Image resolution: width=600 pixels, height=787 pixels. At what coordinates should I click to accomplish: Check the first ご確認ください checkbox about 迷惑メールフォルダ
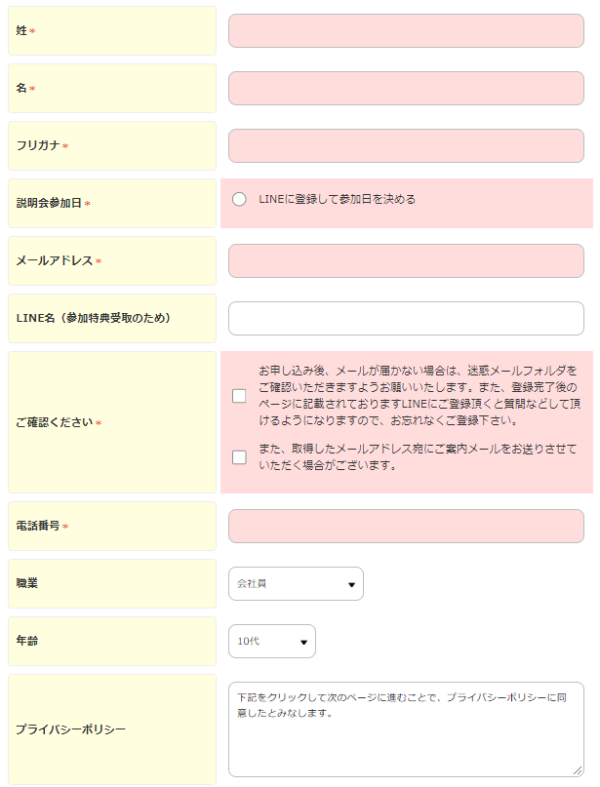click(x=239, y=396)
